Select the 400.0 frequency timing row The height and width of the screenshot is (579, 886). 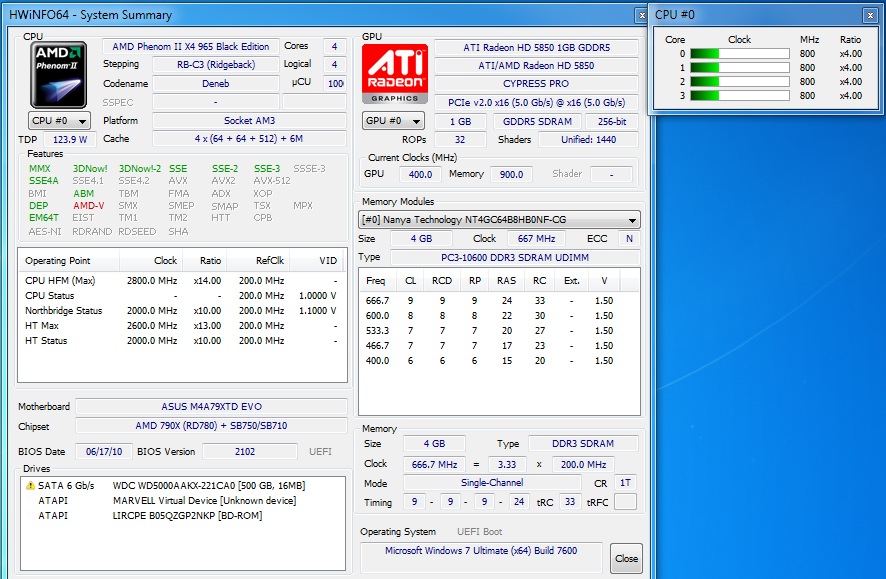tap(498, 360)
